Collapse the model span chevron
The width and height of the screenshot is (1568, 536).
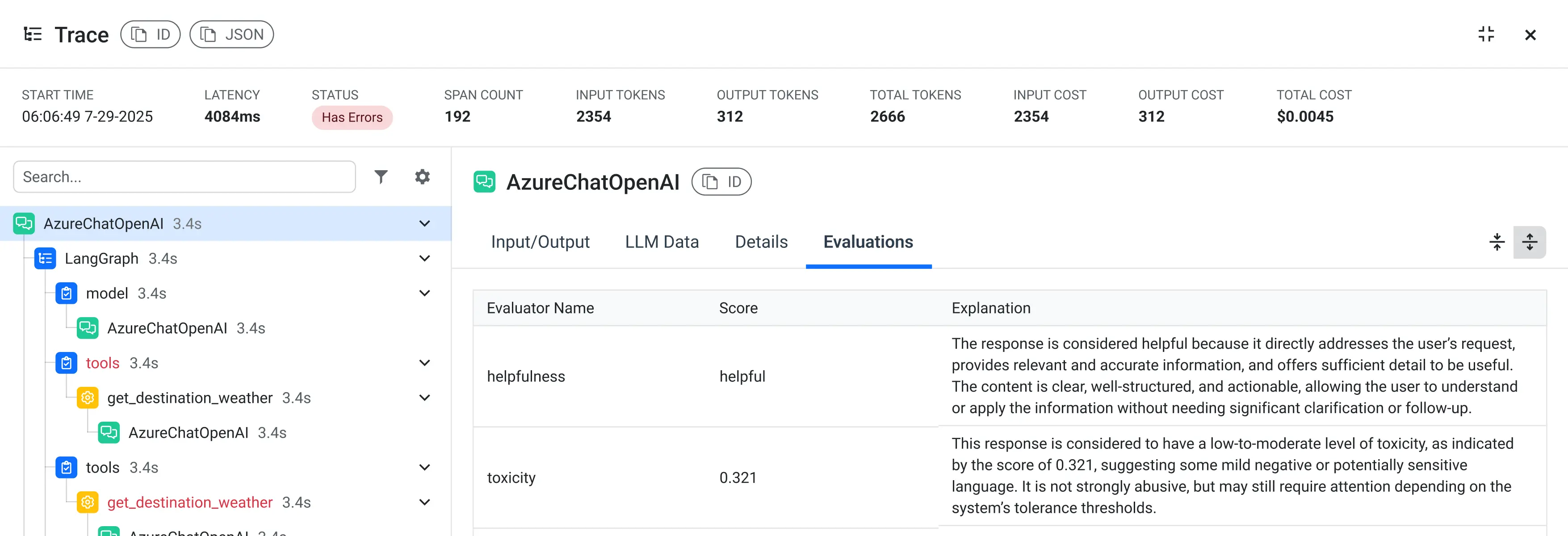coord(424,293)
